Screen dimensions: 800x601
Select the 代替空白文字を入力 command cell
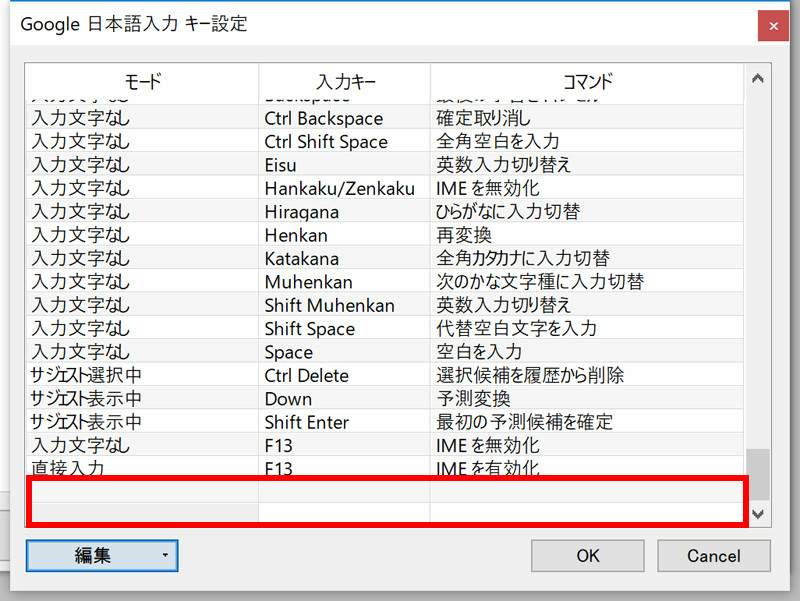[x=587, y=329]
